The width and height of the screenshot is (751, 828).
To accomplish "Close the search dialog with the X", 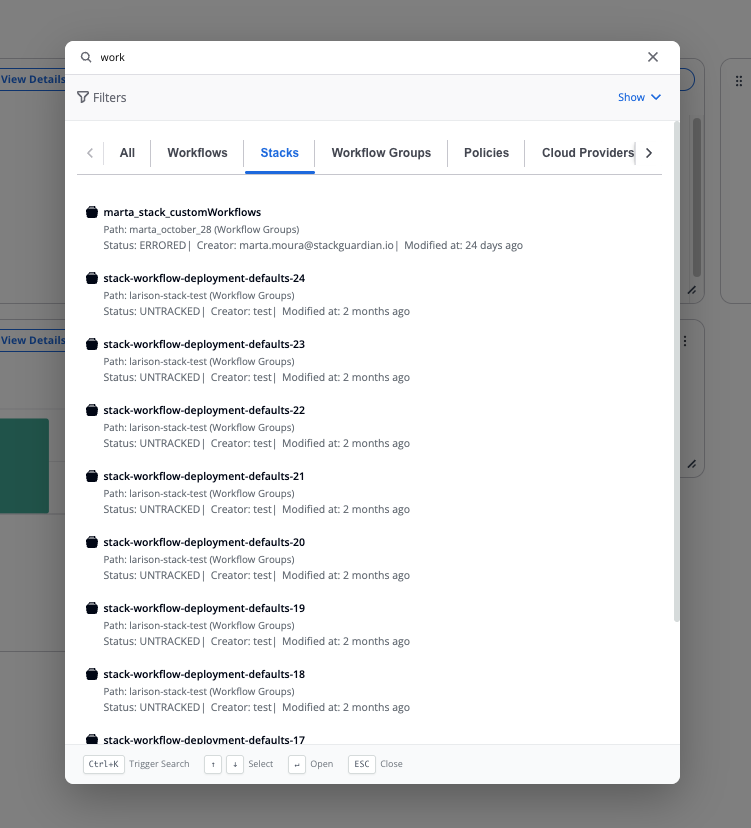I will point(653,57).
